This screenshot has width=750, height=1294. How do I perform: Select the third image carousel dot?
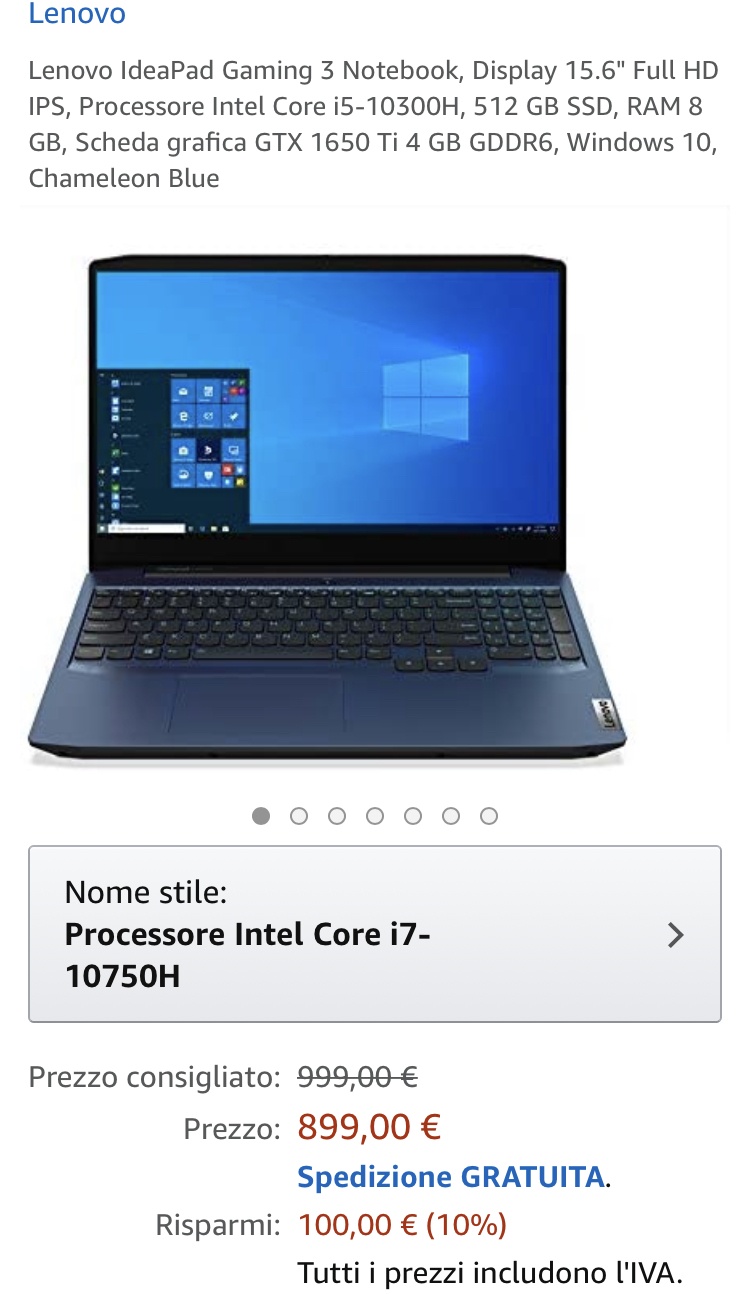[x=337, y=816]
